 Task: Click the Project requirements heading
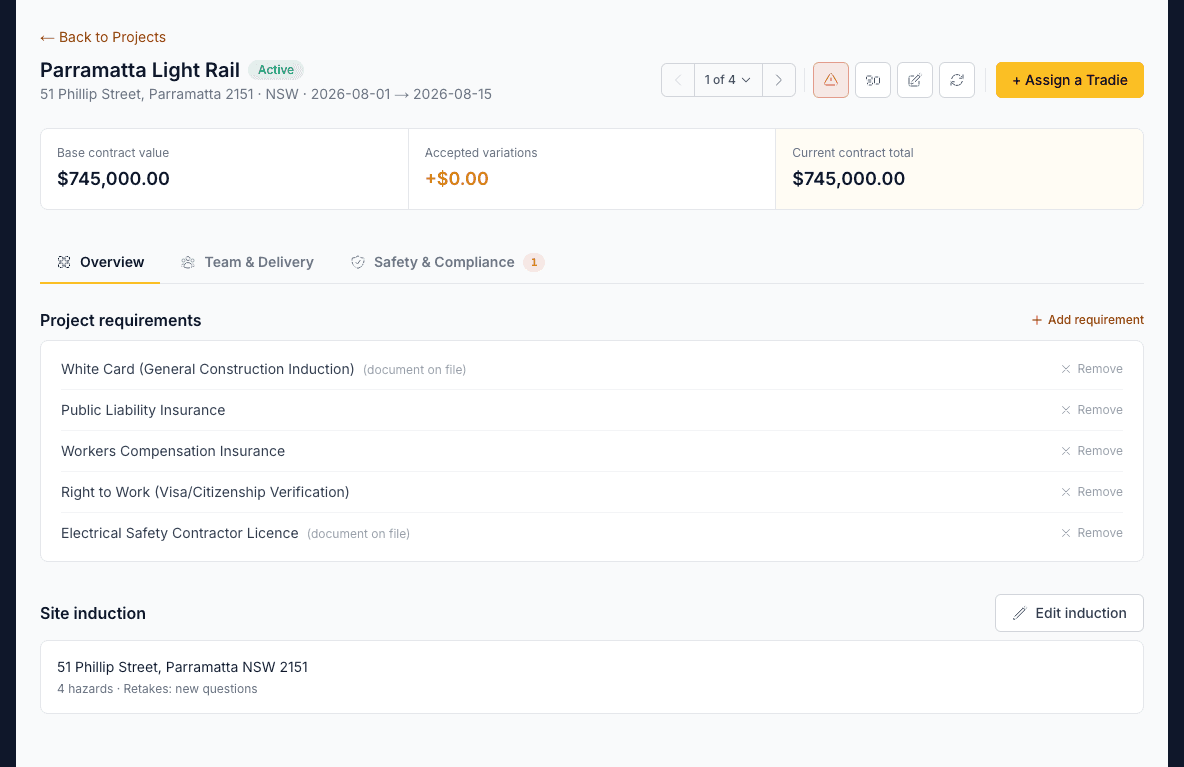121,320
